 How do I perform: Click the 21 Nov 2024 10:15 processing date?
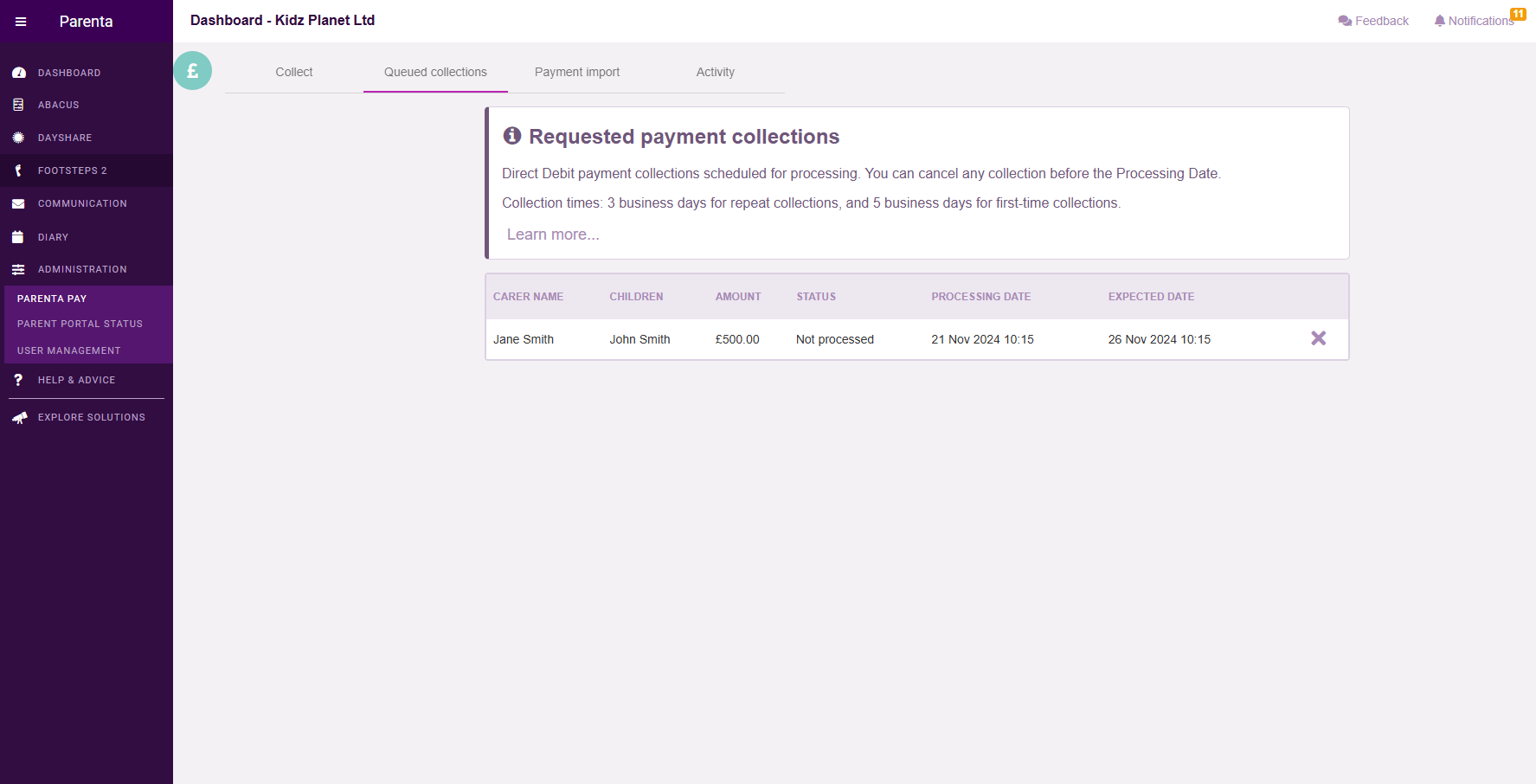[x=982, y=339]
